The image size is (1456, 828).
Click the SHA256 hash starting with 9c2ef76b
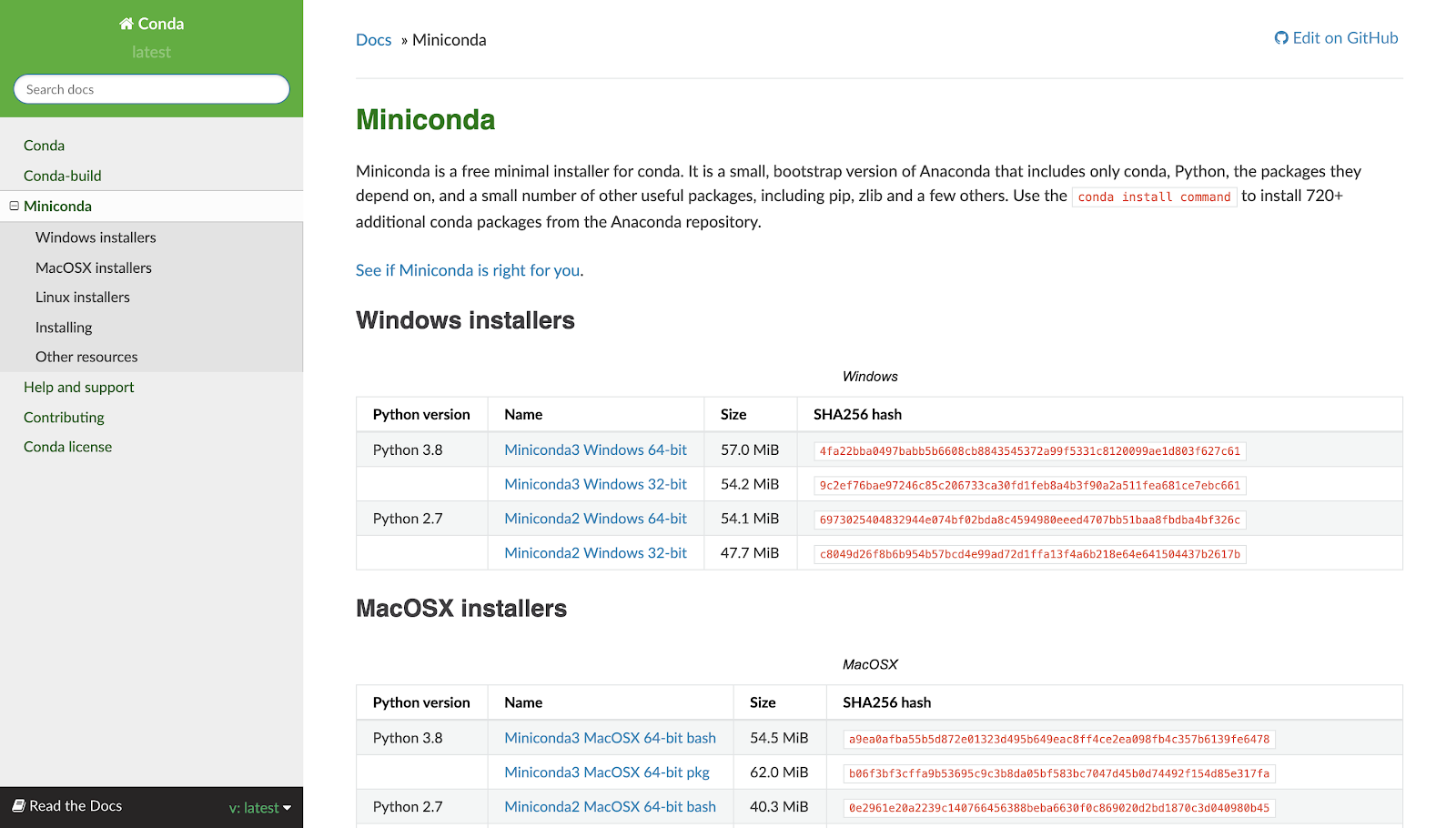[x=1030, y=486]
